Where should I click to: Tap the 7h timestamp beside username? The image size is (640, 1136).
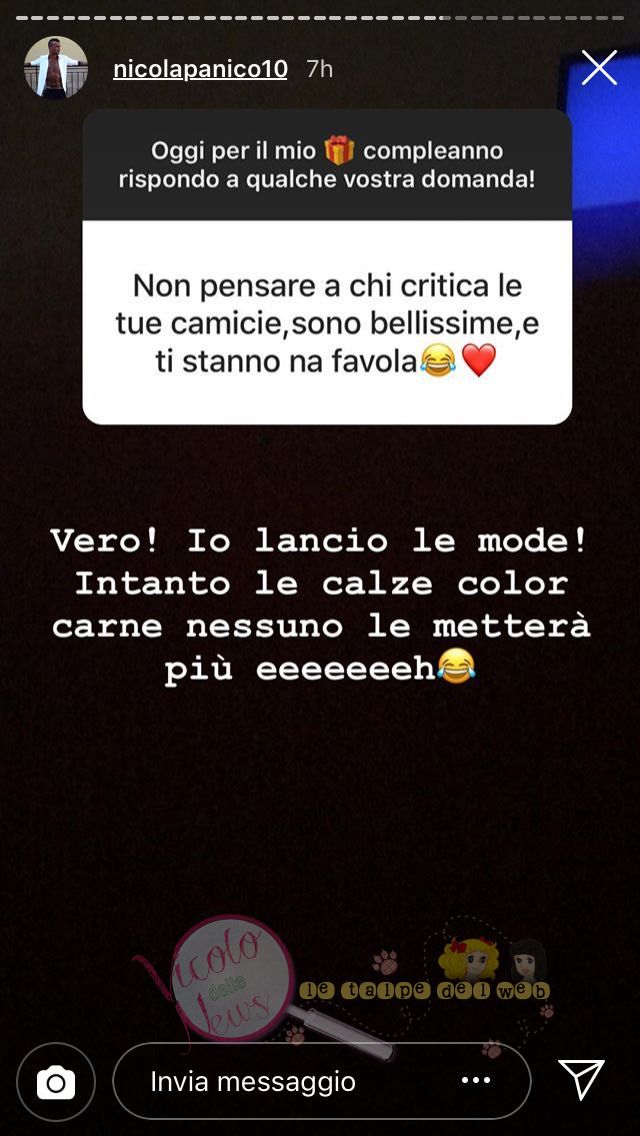320,70
